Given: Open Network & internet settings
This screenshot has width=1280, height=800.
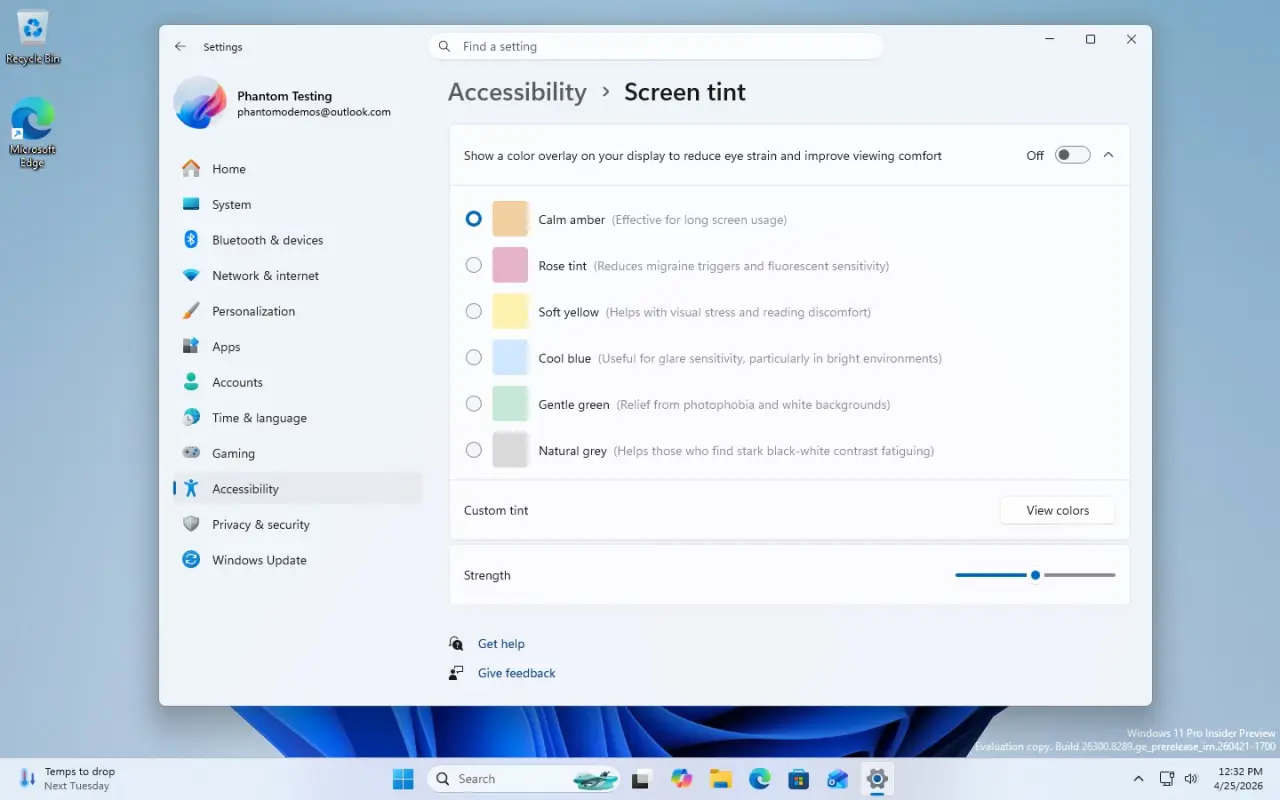Looking at the screenshot, I should pyautogui.click(x=266, y=275).
